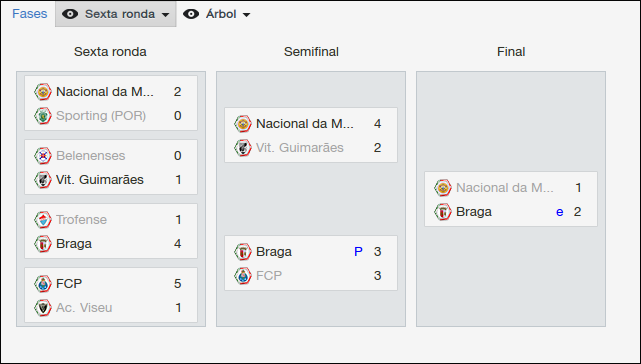The height and width of the screenshot is (364, 641).
Task: Toggle eye icon beside Sexta ronda
Action: 70,14
